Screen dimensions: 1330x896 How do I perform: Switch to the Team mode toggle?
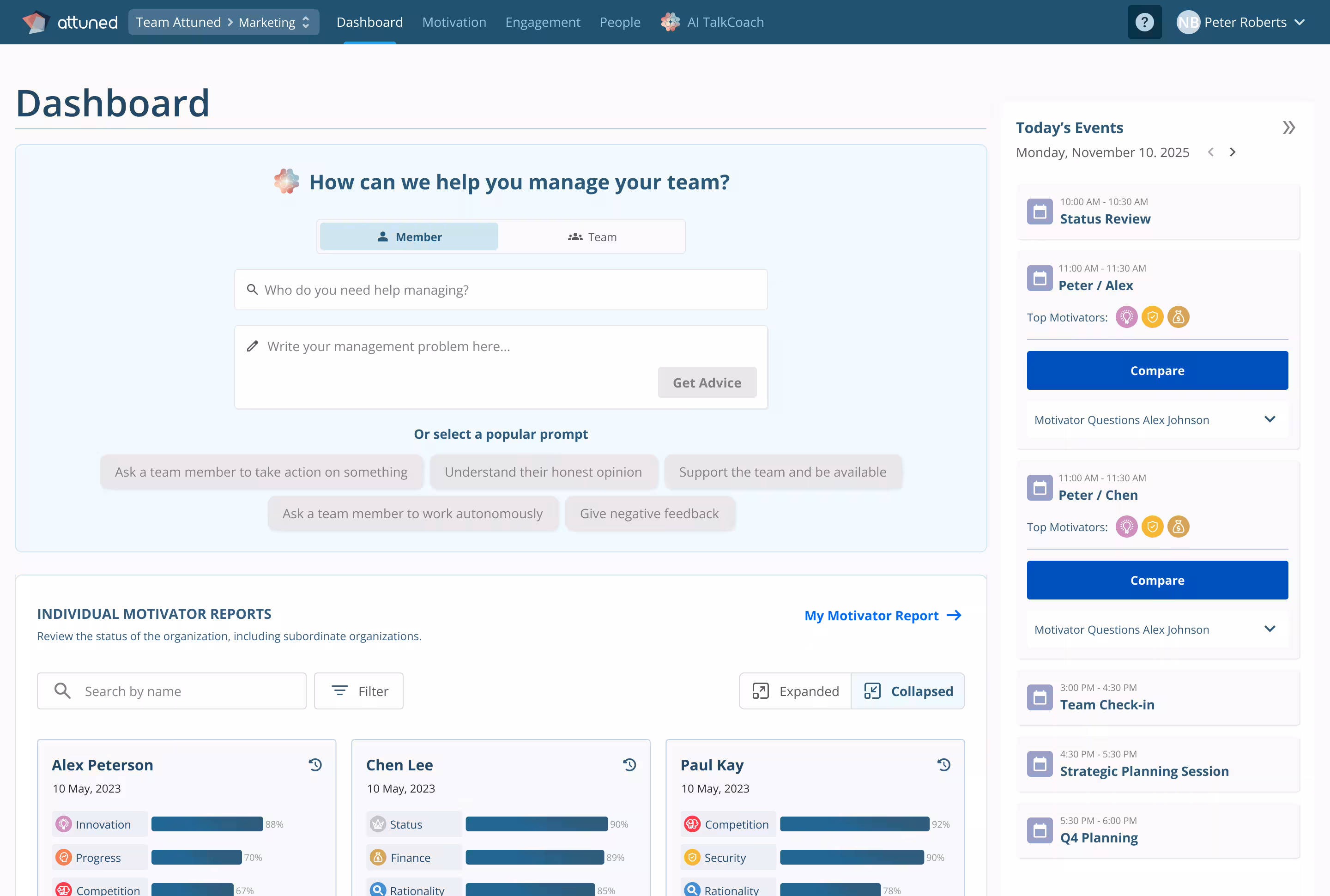[592, 236]
